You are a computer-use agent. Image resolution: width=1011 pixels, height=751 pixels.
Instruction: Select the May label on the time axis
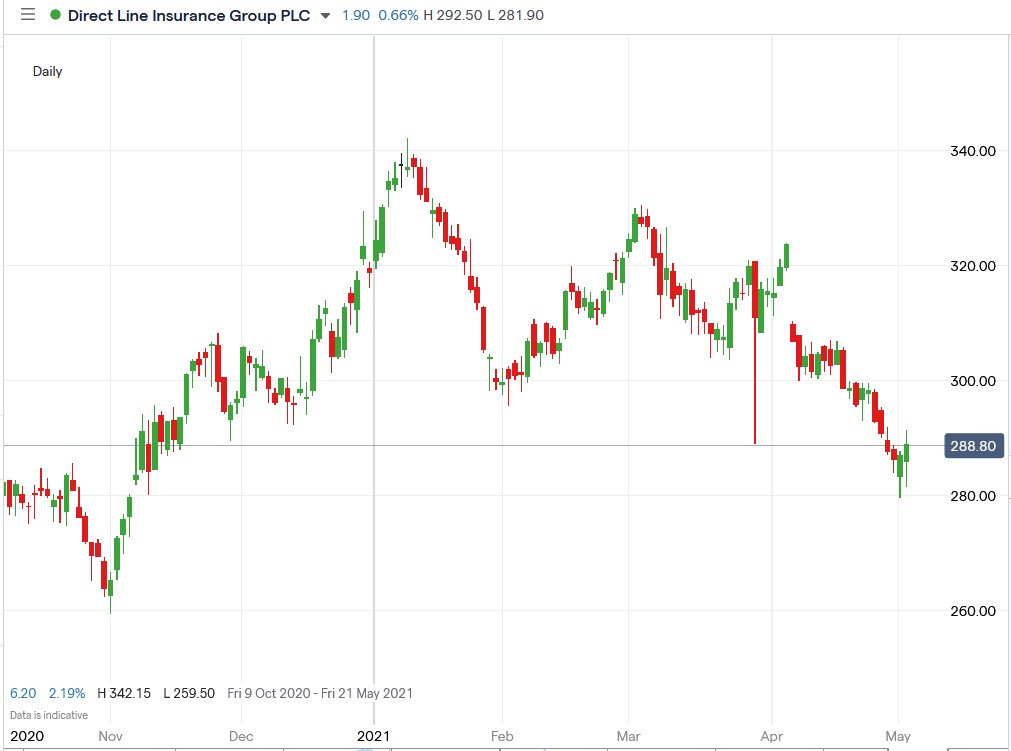tap(898, 736)
